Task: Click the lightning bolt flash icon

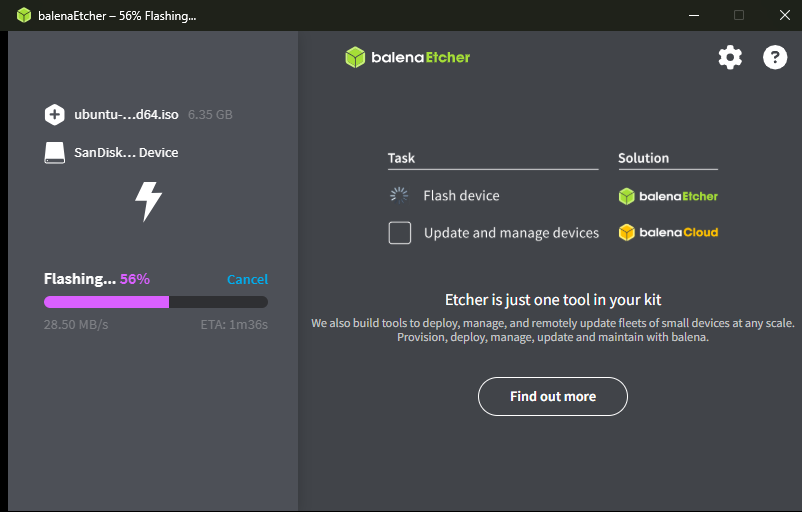Action: pyautogui.click(x=148, y=201)
